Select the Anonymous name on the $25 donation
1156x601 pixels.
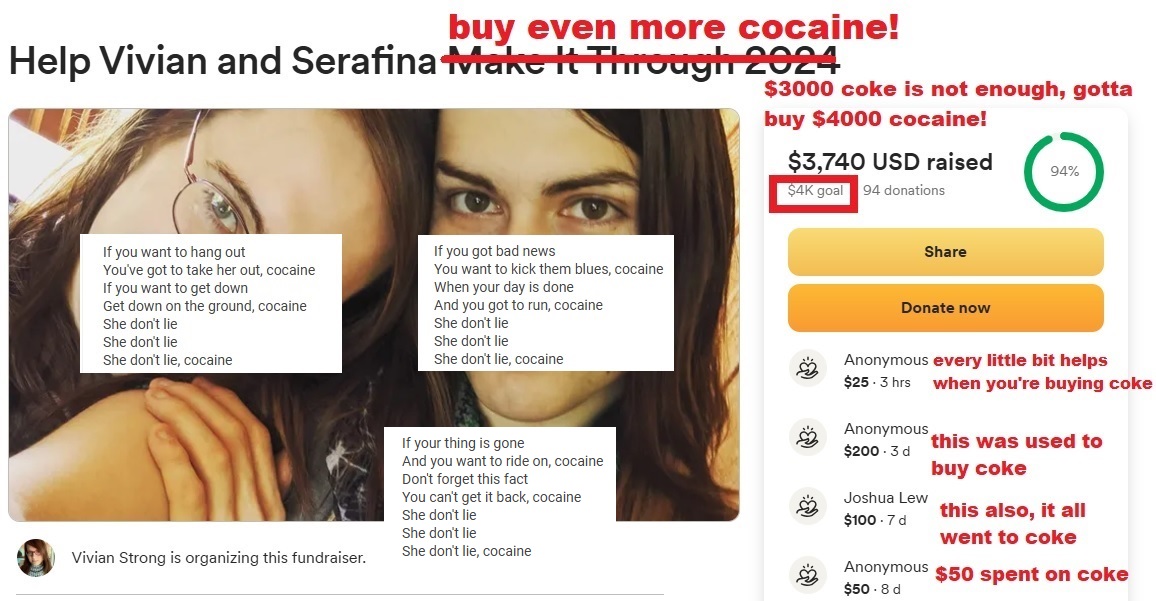click(885, 360)
